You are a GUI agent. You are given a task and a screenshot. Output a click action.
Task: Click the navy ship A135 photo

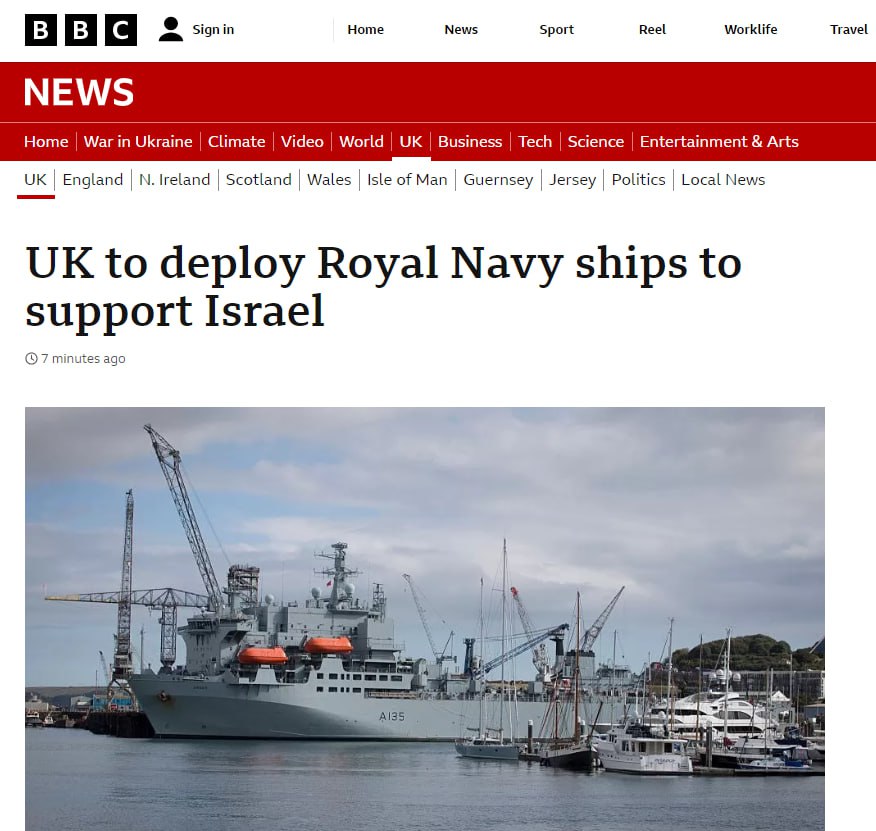click(425, 619)
